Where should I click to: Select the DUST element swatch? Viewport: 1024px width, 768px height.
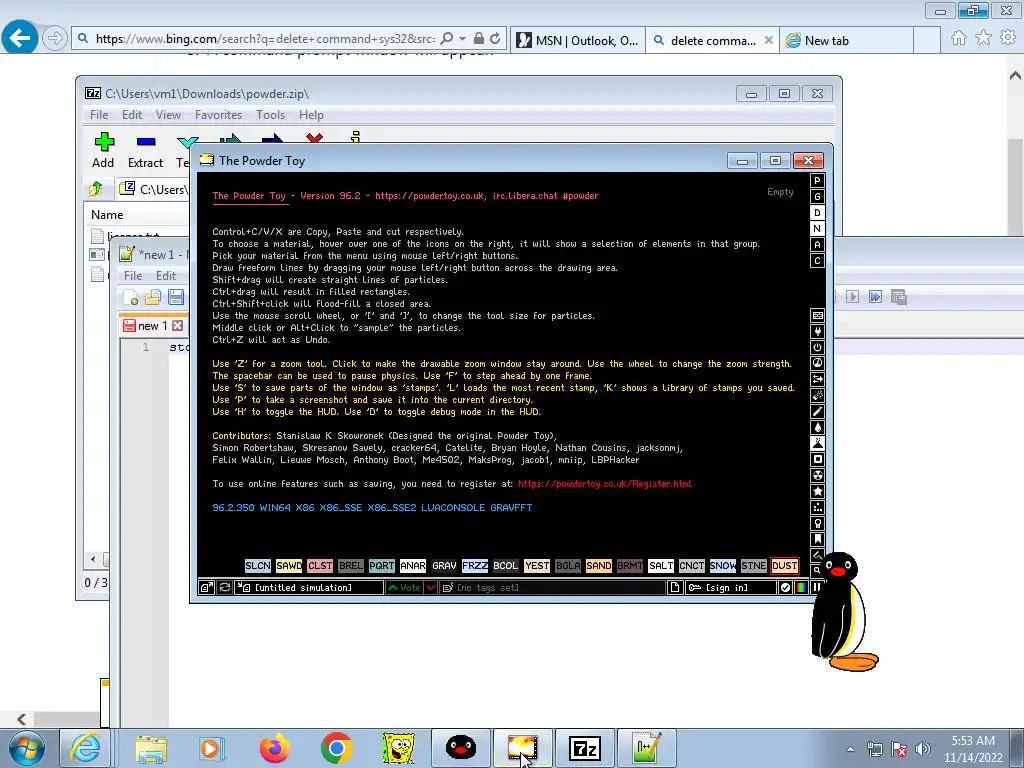(x=784, y=566)
